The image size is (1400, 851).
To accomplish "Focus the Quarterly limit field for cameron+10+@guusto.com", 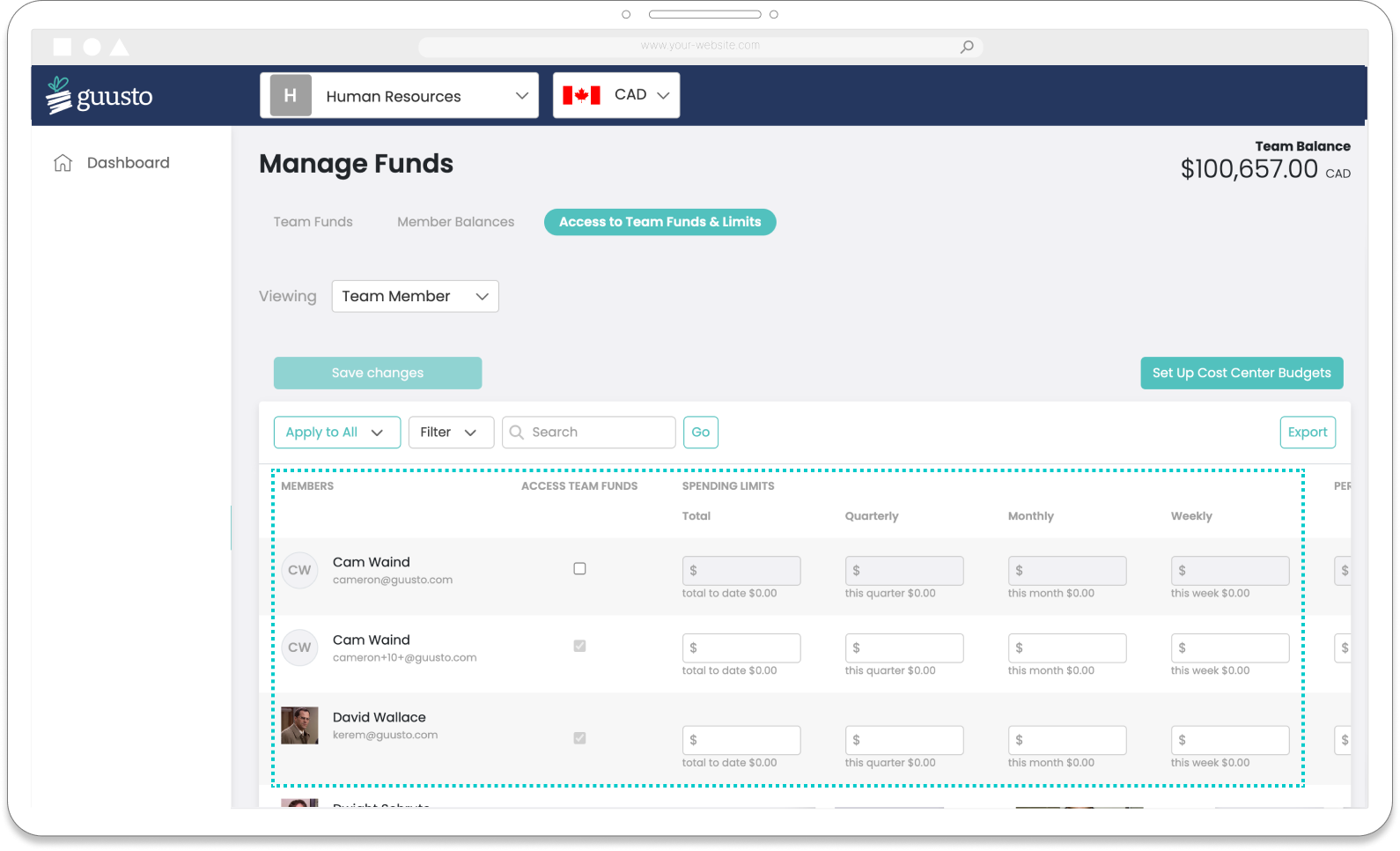I will [x=904, y=648].
